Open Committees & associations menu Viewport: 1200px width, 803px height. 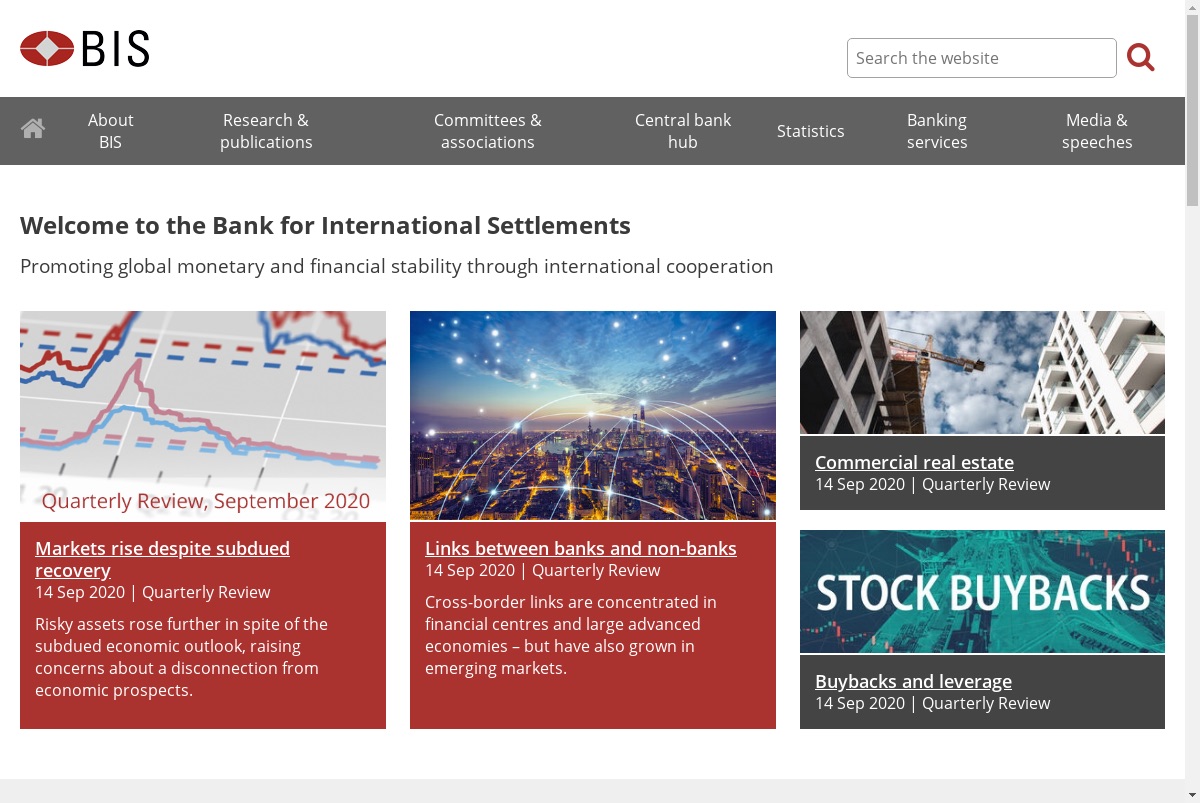tap(488, 131)
